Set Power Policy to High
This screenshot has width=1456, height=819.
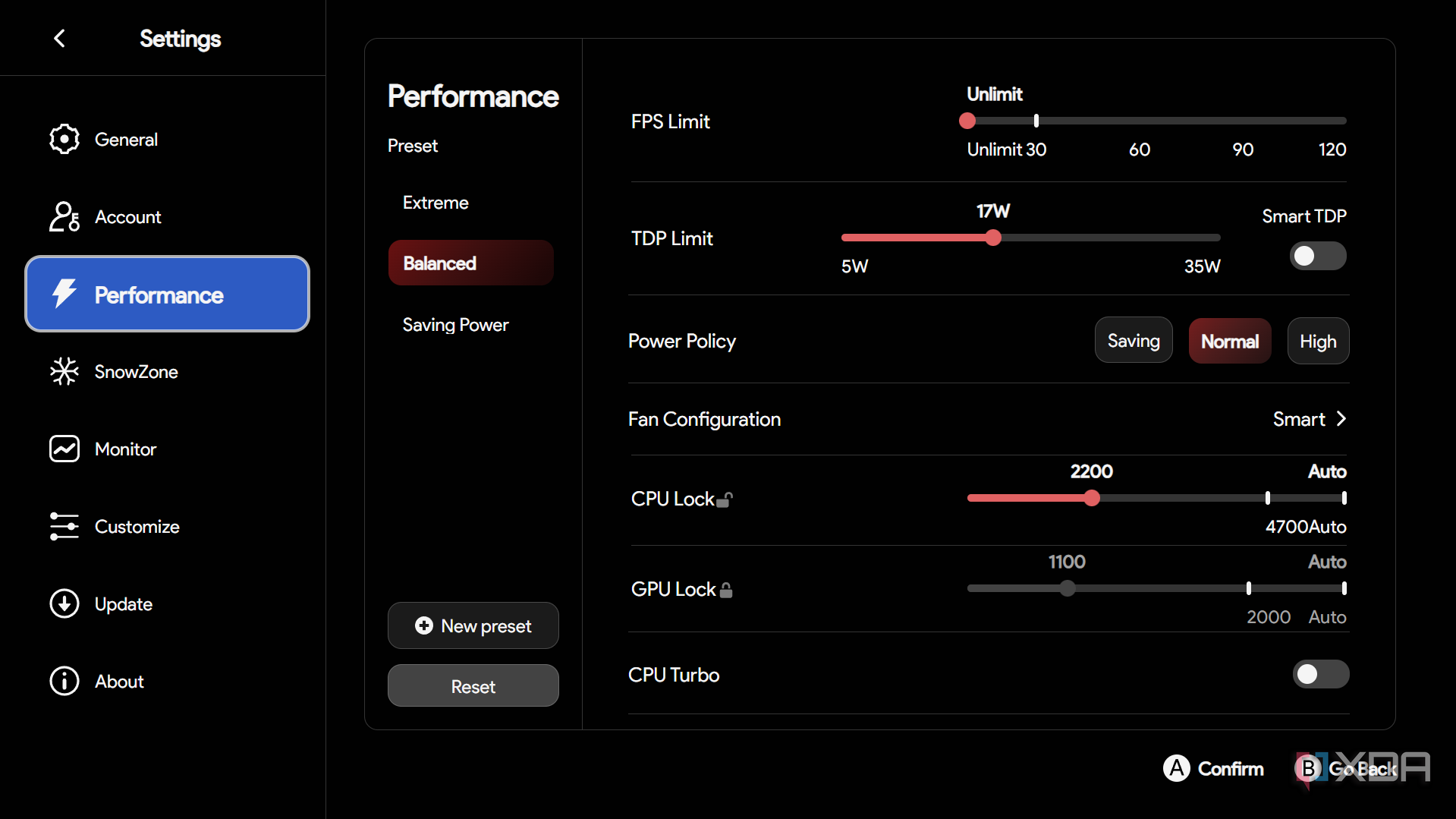(1318, 341)
